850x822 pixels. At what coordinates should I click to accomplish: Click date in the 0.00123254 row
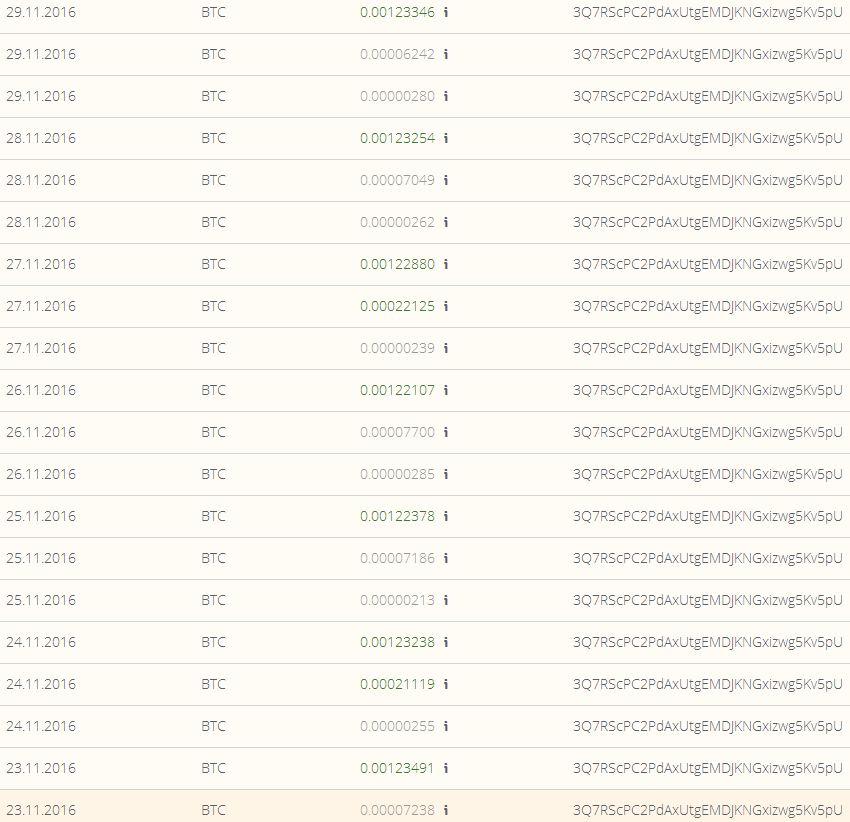tap(41, 138)
